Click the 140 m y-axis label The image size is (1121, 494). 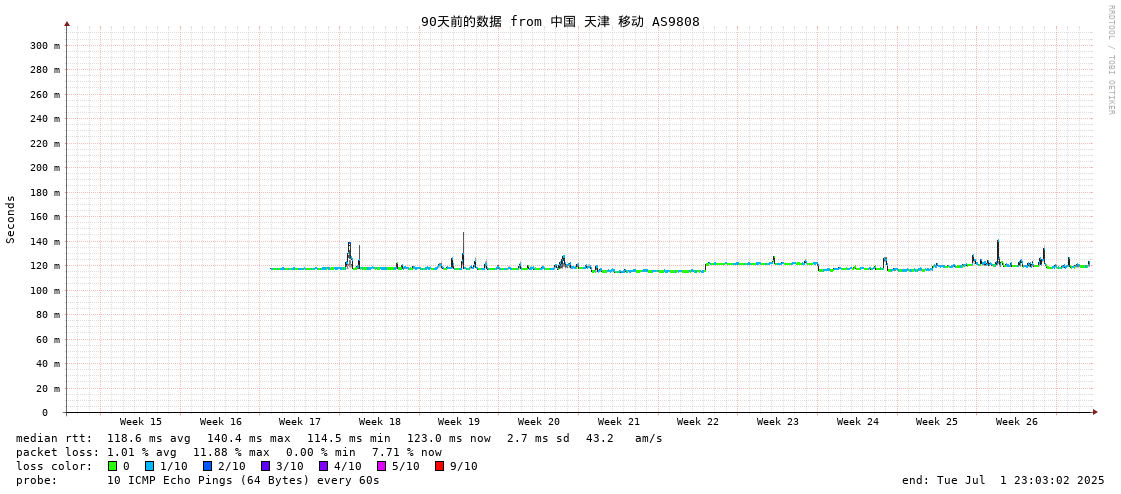click(x=45, y=242)
